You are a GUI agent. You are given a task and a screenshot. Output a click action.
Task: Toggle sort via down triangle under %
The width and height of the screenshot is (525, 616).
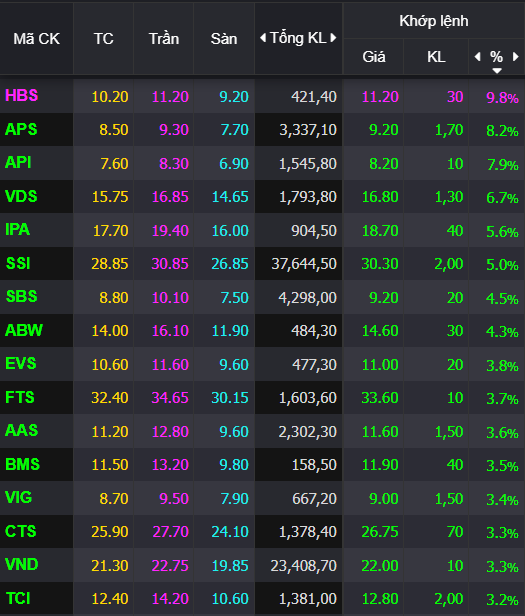(497, 71)
